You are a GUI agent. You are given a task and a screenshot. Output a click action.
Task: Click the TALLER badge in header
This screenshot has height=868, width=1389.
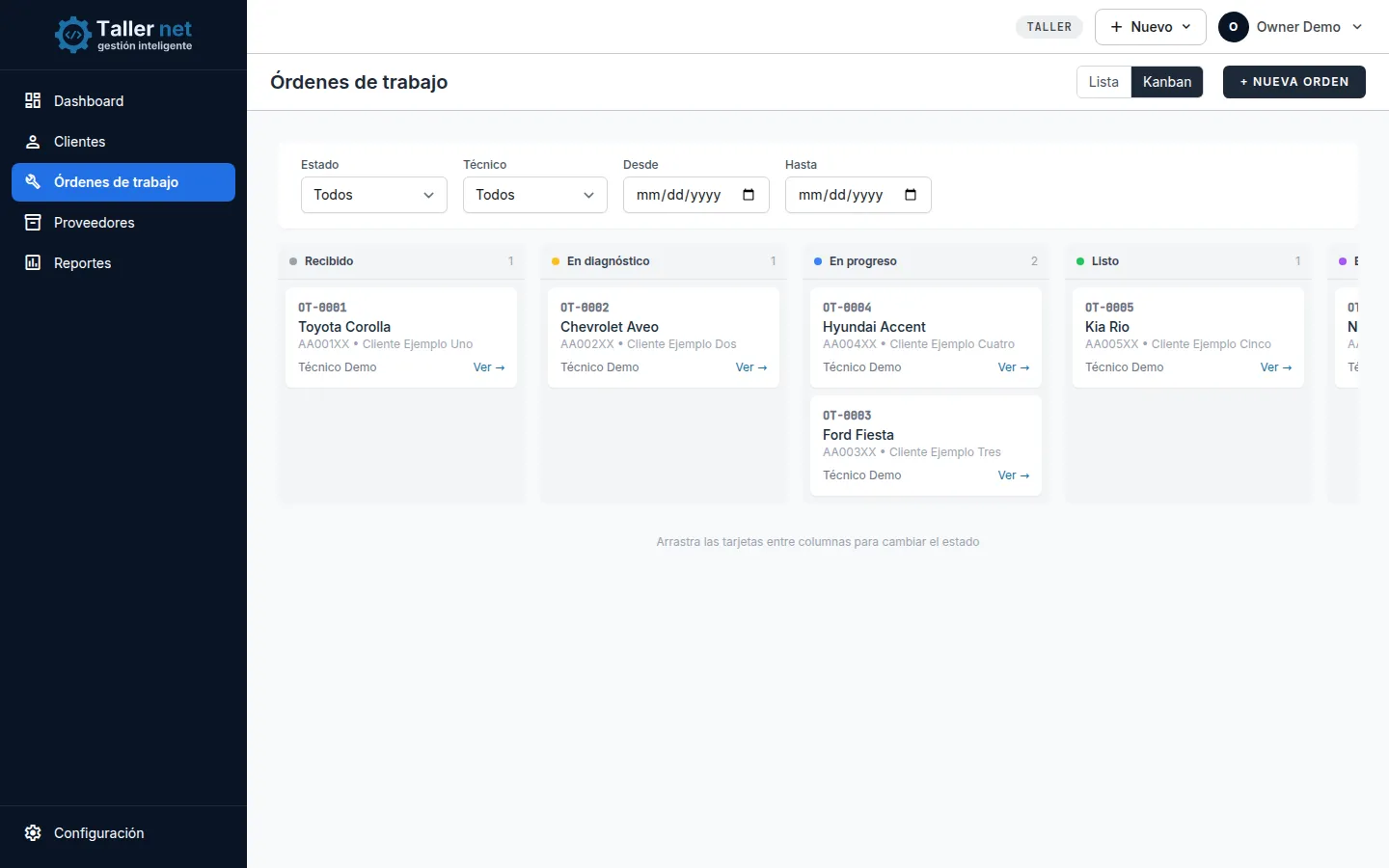click(x=1049, y=27)
